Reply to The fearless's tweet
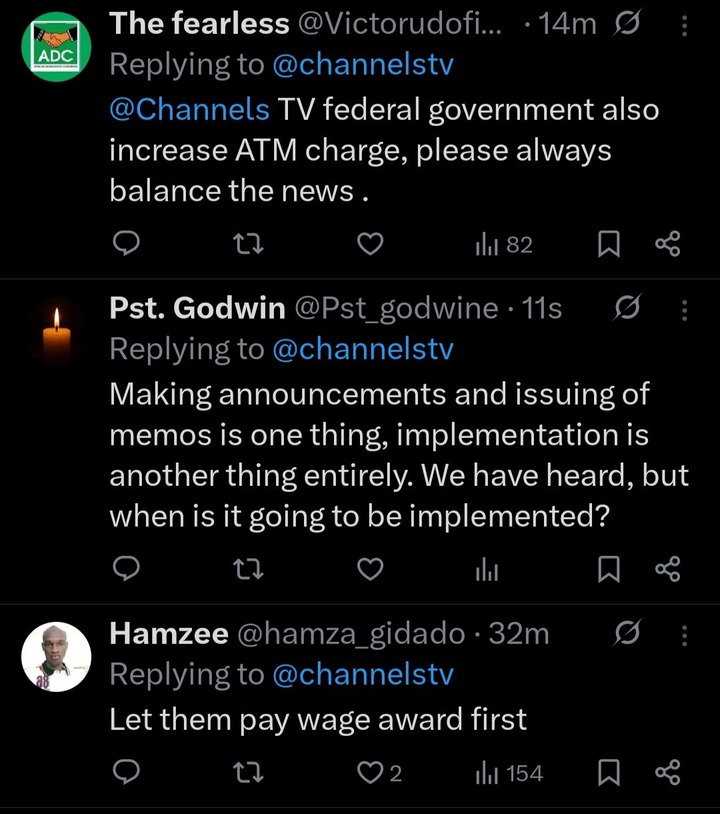The image size is (720, 814). tap(125, 244)
